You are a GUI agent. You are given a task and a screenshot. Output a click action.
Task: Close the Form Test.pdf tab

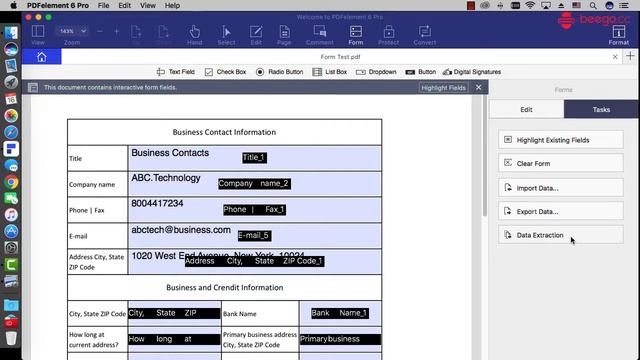point(615,57)
